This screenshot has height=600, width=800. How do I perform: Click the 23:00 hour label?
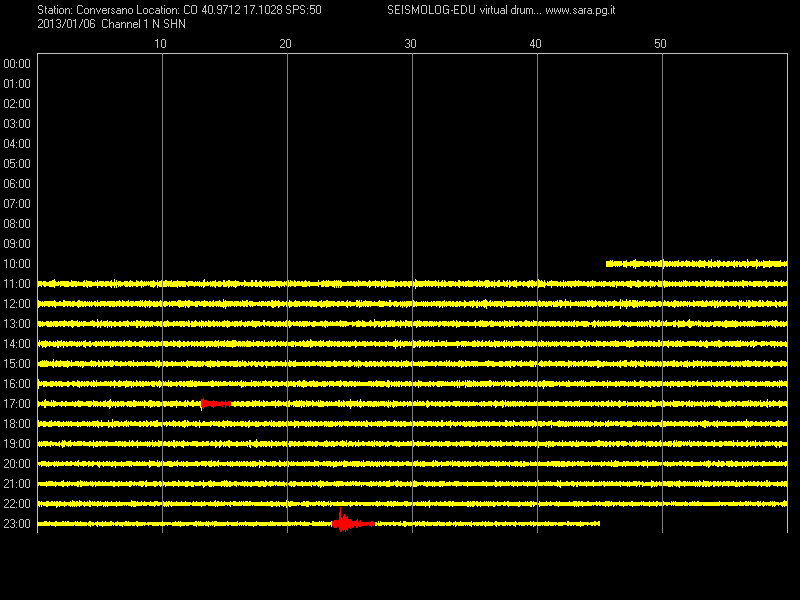[x=17, y=524]
